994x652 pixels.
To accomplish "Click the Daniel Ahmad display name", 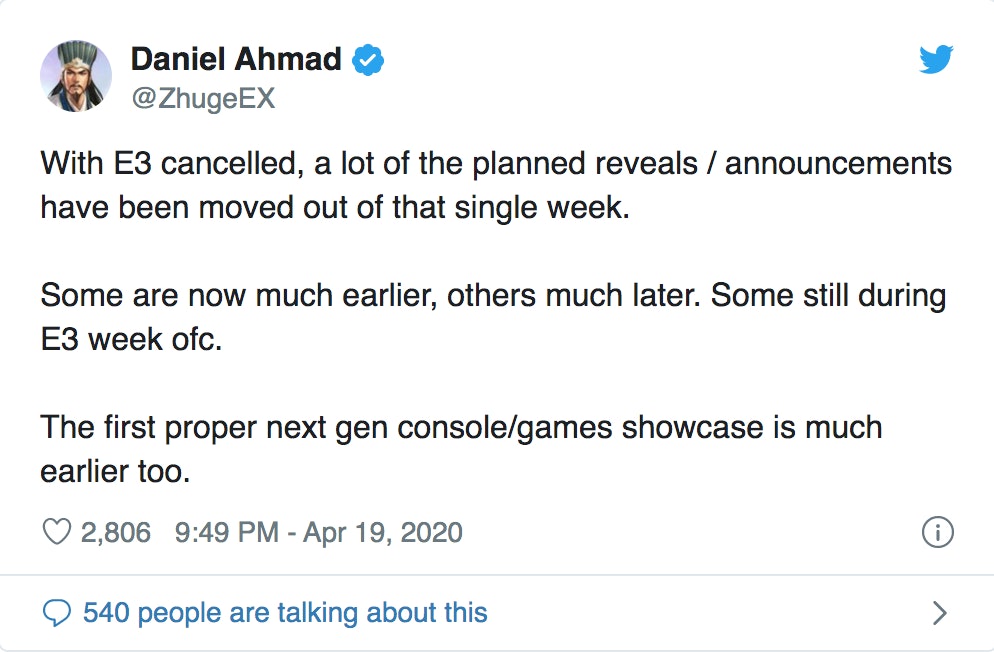I will [236, 60].
